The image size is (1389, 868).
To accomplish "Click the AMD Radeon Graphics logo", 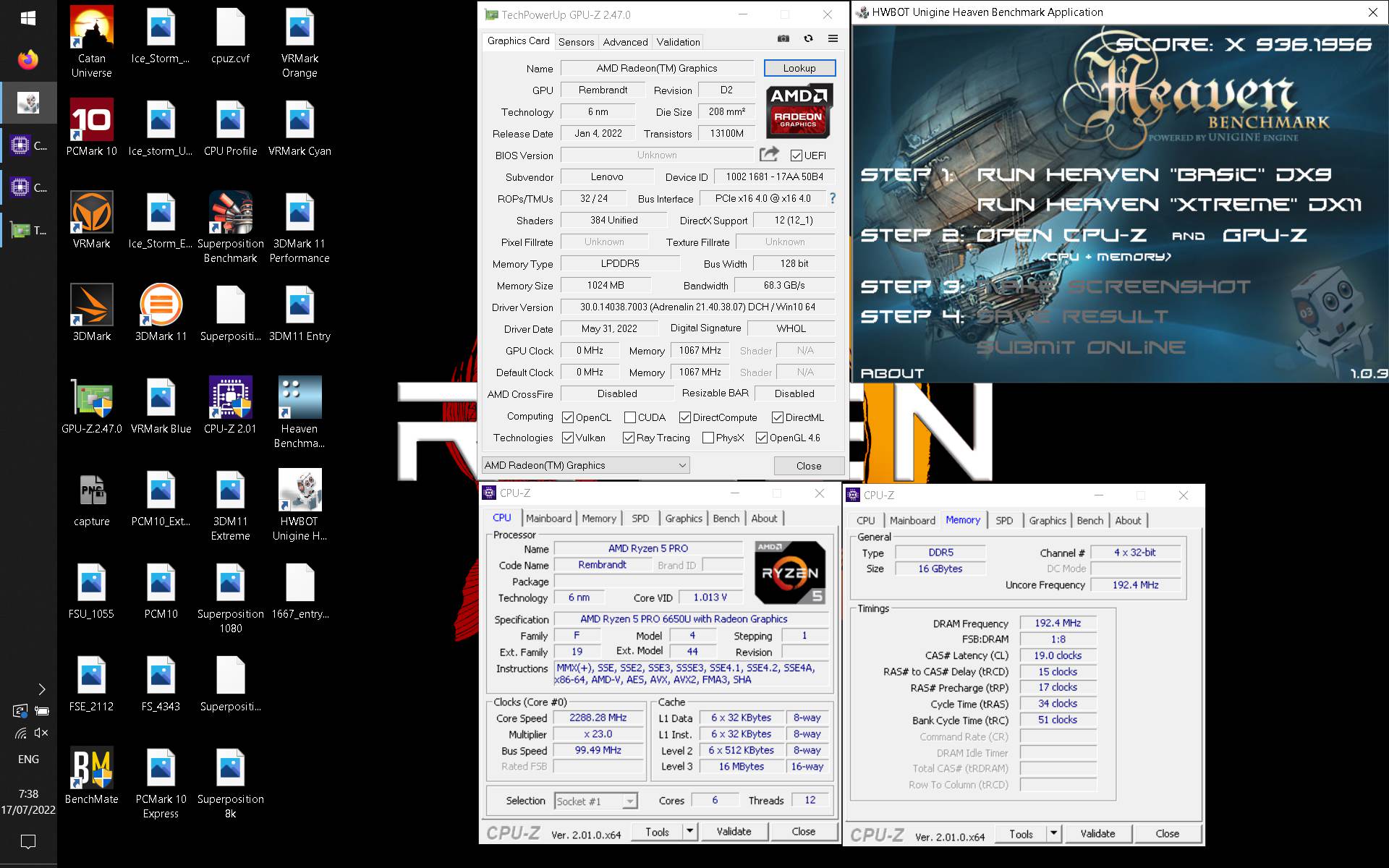I will pos(799,111).
